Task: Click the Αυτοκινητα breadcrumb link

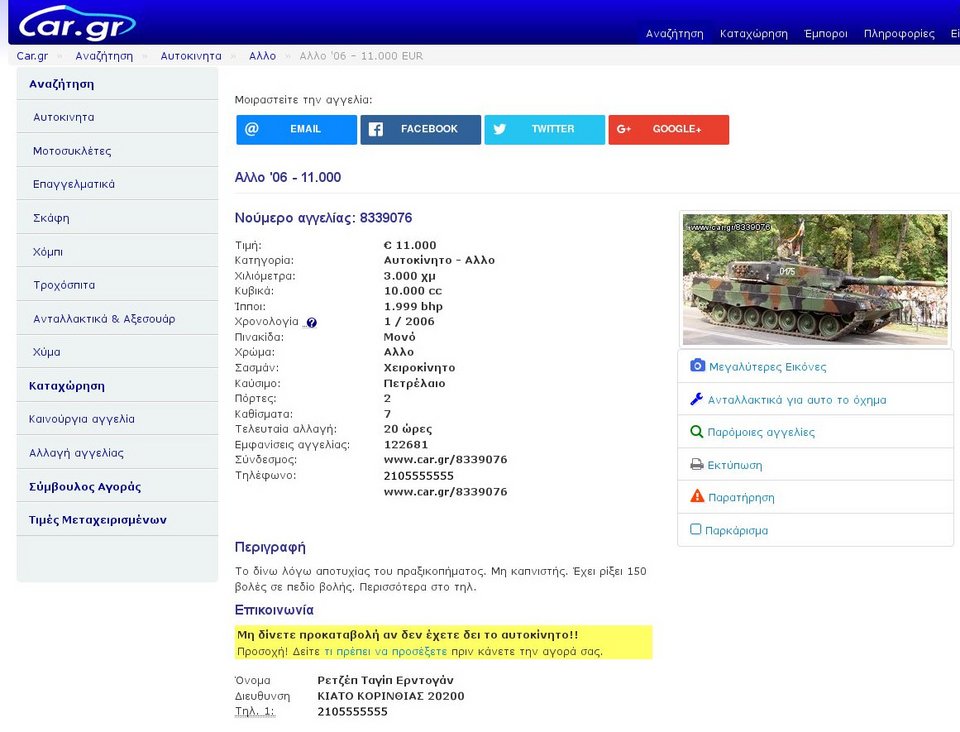Action: tap(190, 56)
